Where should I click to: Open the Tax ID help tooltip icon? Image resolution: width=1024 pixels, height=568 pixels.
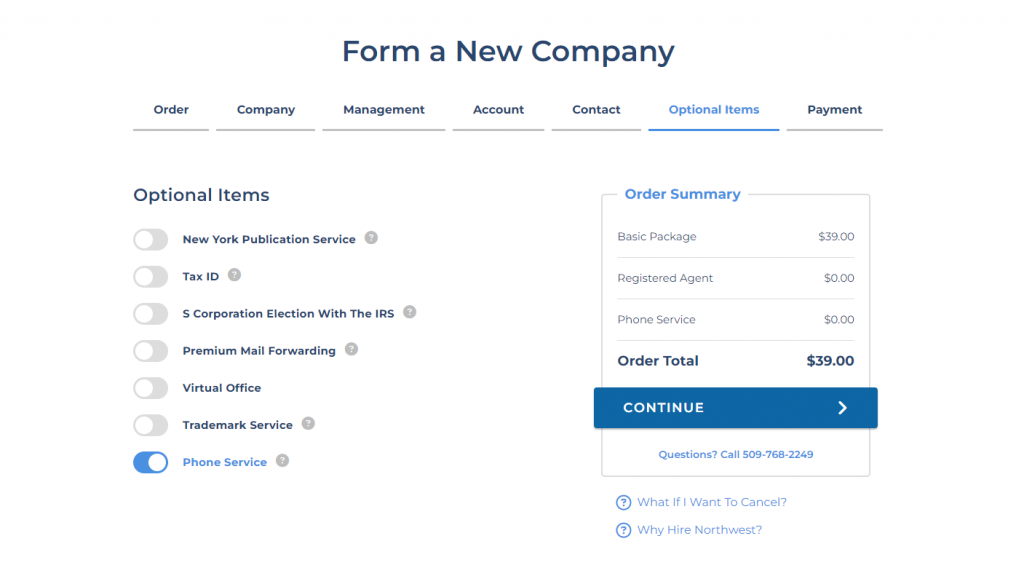click(234, 275)
